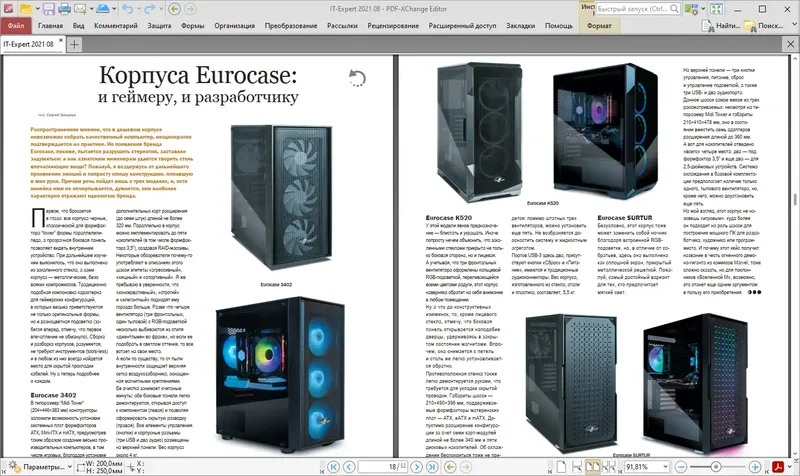Open the Формы ribbon tab

(x=192, y=26)
